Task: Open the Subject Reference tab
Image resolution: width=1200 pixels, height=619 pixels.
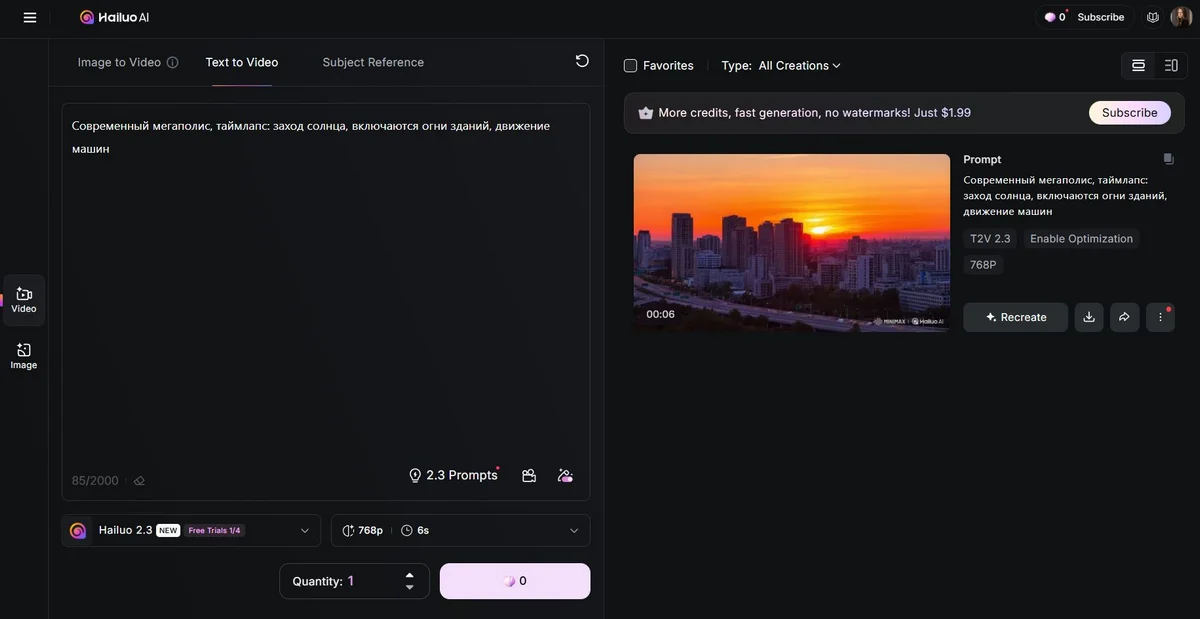Action: (x=373, y=62)
